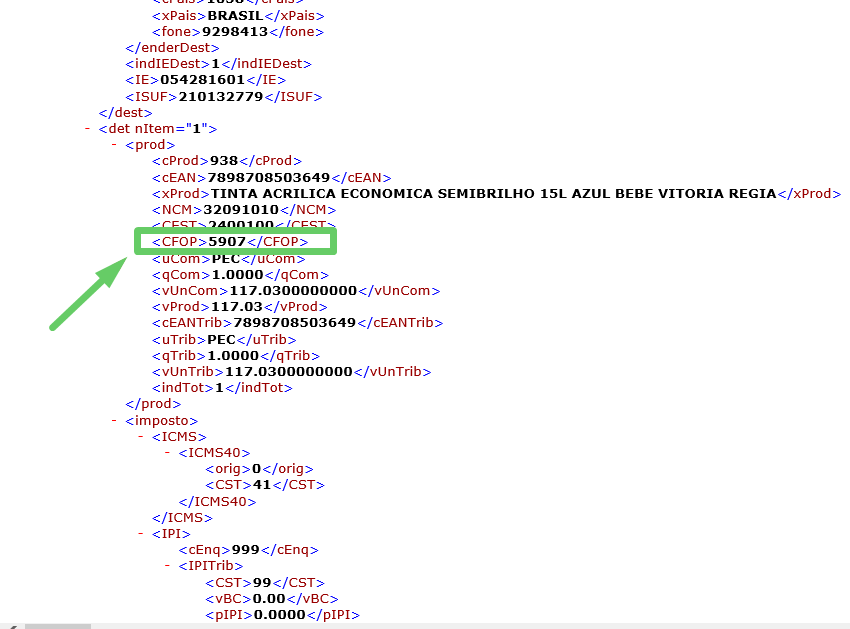Click the indTot value 1
The image size is (850, 629).
pos(220,388)
